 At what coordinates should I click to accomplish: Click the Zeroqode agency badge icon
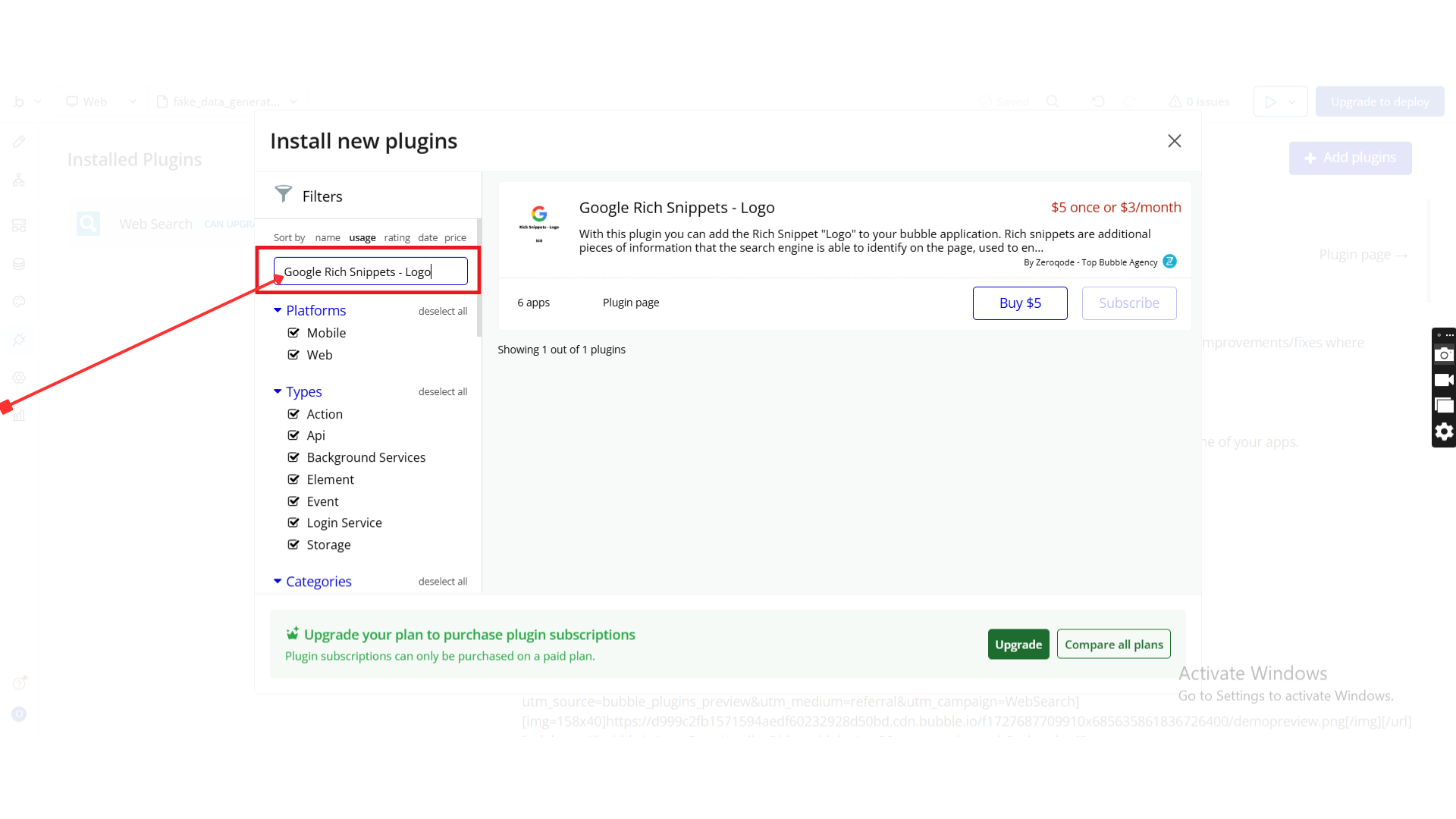point(1169,262)
